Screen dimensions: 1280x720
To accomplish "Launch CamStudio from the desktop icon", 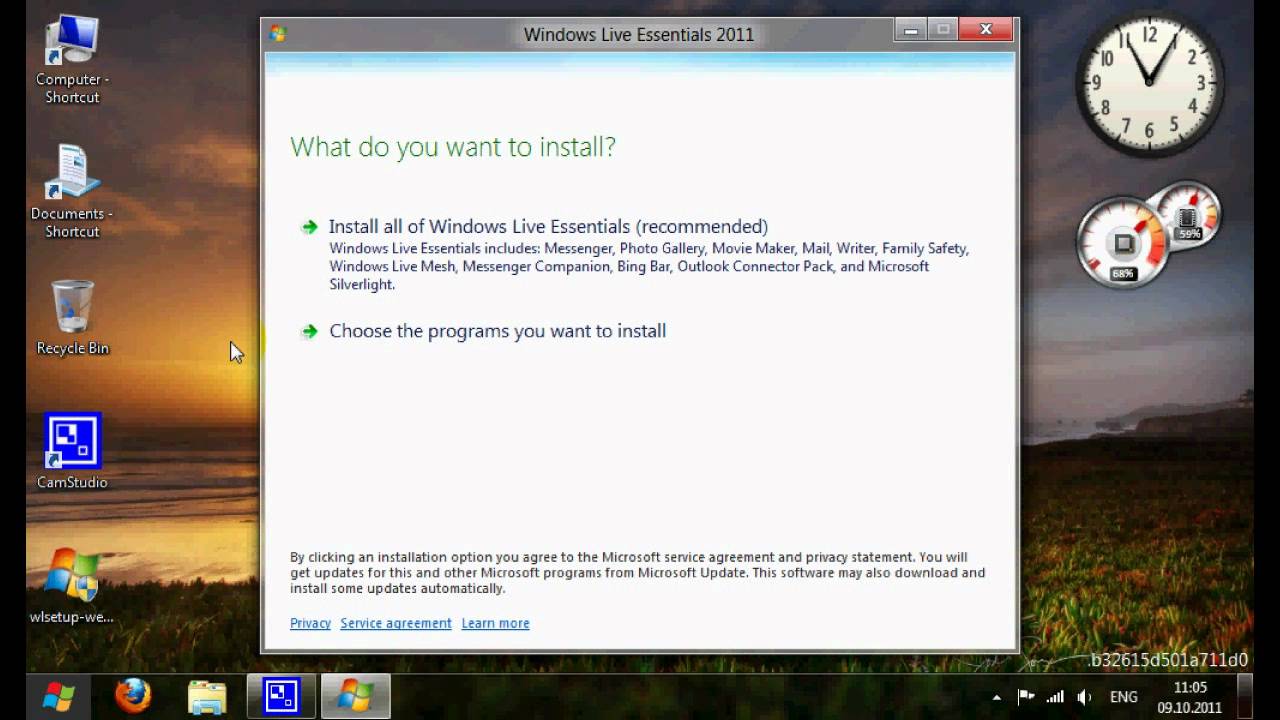I will (x=72, y=451).
